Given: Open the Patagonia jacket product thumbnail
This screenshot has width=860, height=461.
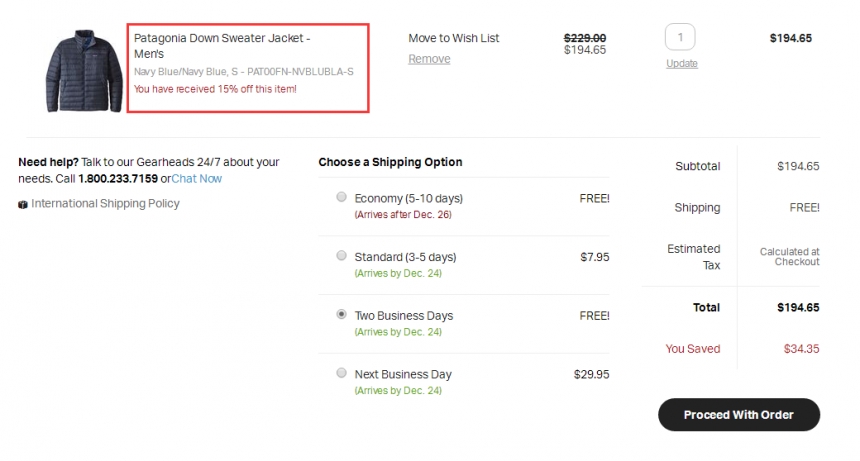Looking at the screenshot, I should click(x=84, y=71).
